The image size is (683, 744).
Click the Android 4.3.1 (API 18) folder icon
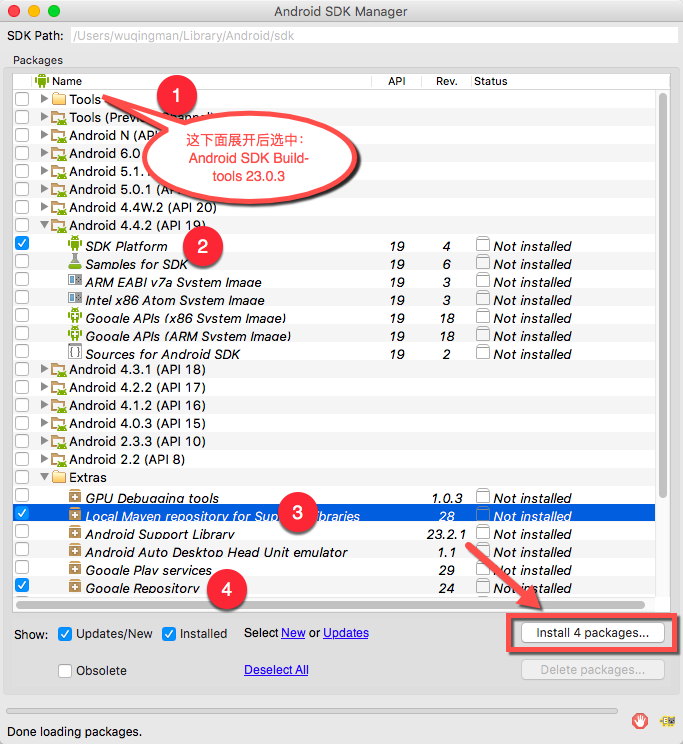(59, 370)
